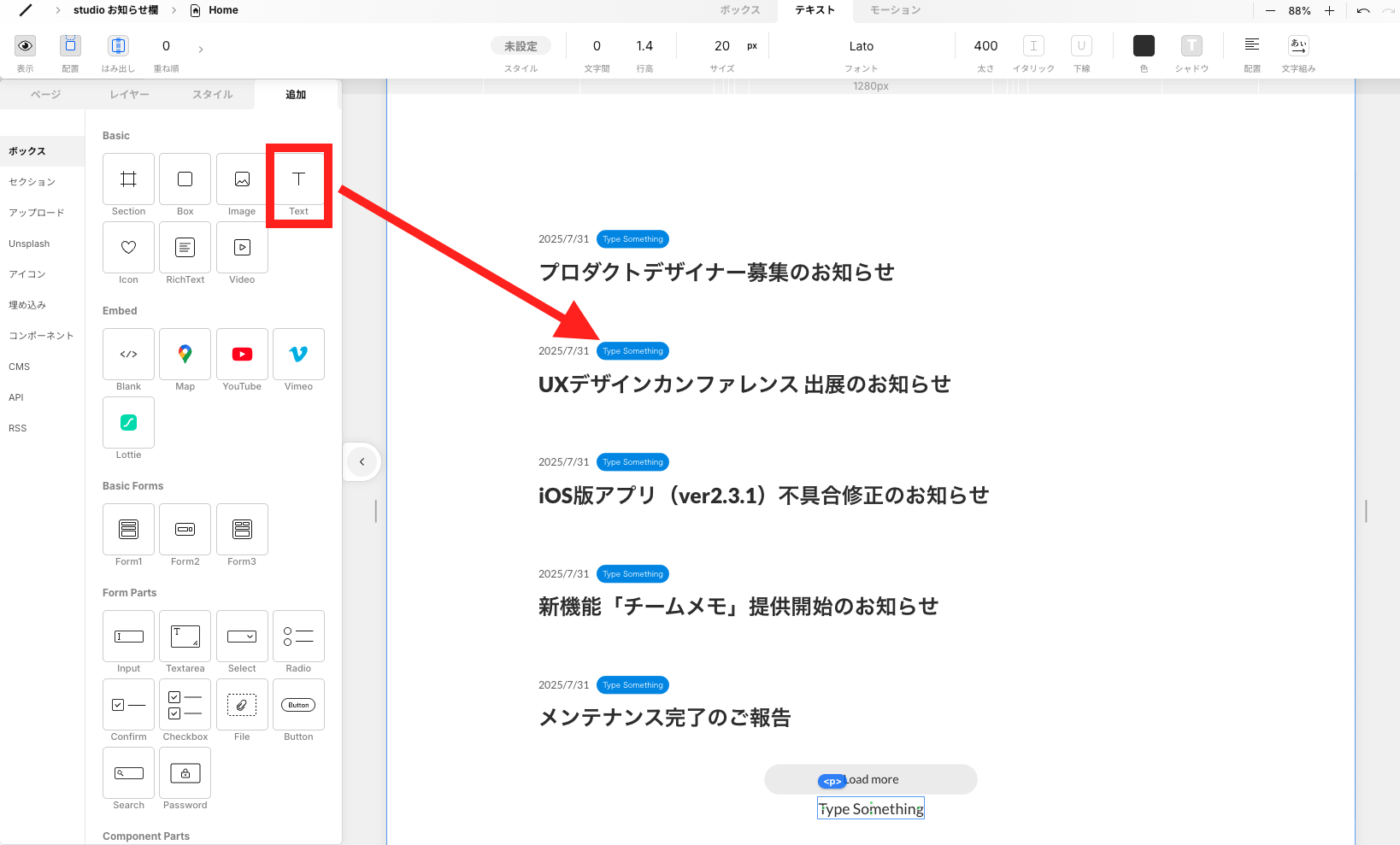
Task: Add a Lottie animation element
Action: [x=128, y=422]
